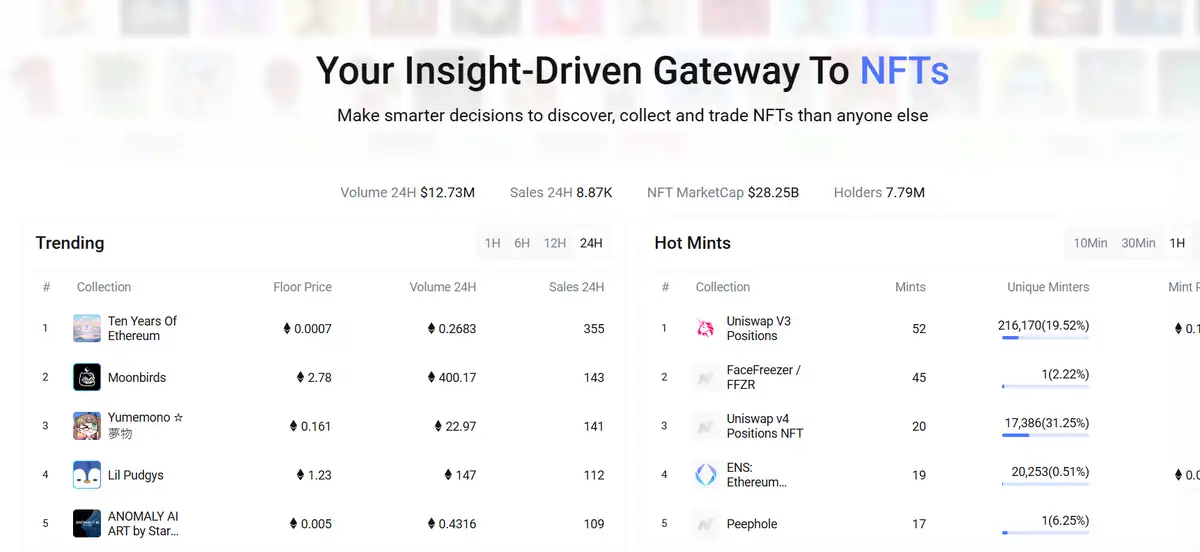1200x552 pixels.
Task: Sort by the Volume 24H column header
Action: pyautogui.click(x=442, y=287)
